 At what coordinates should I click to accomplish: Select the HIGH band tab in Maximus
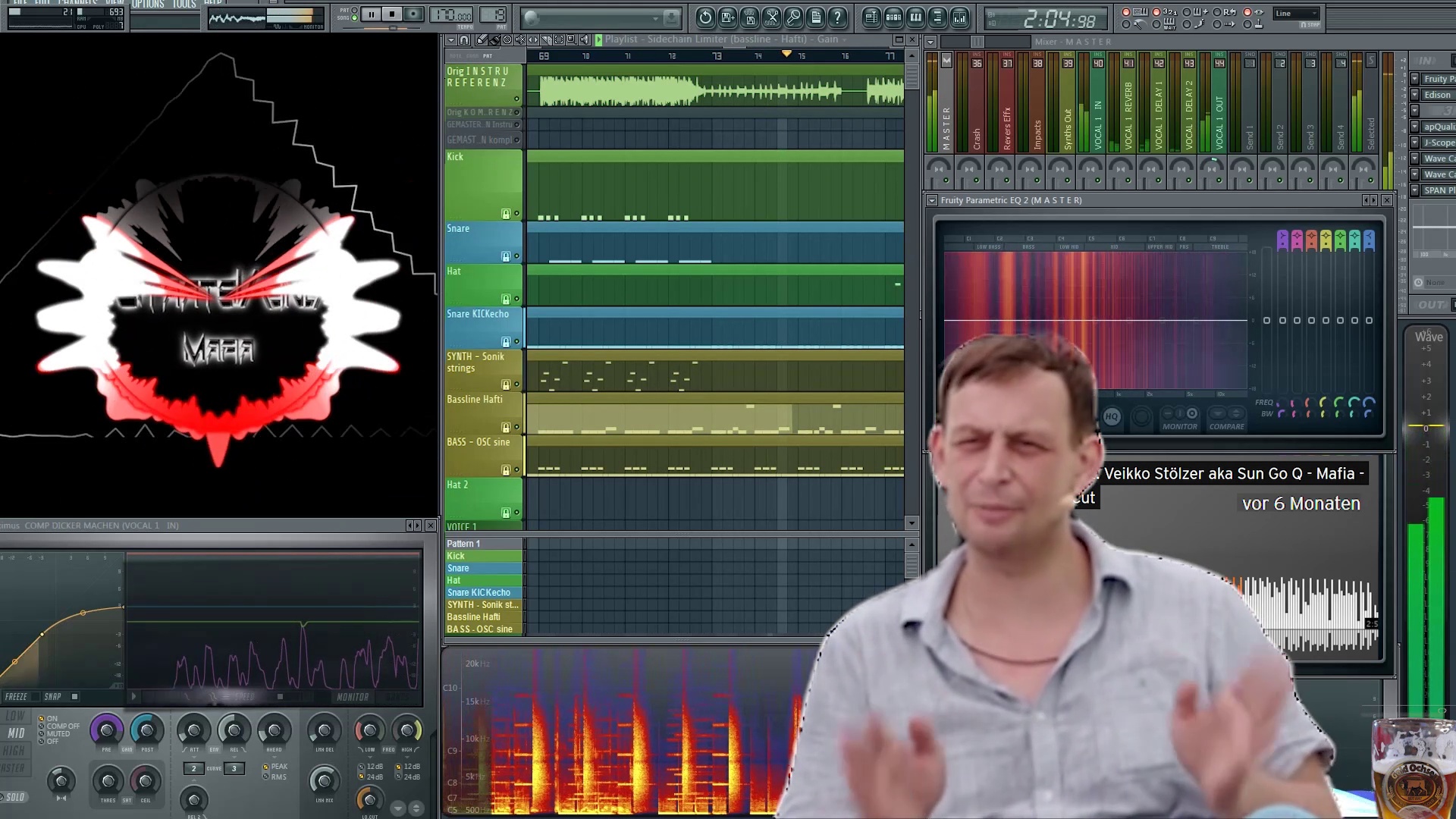[14, 750]
